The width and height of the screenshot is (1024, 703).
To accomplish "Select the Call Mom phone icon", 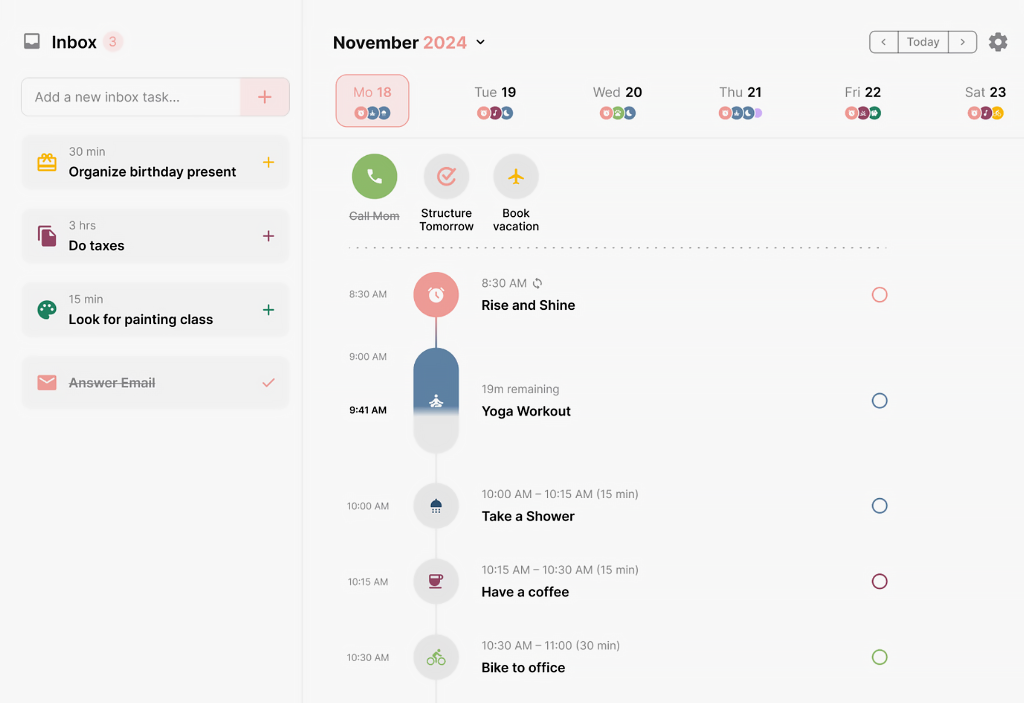I will tap(374, 176).
